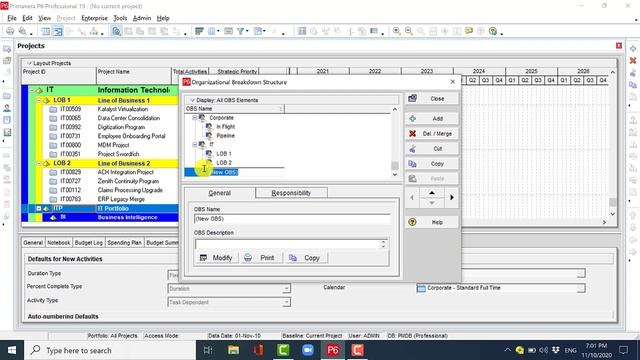Click the Office taskbar icon
The image size is (640, 360).
258,350
